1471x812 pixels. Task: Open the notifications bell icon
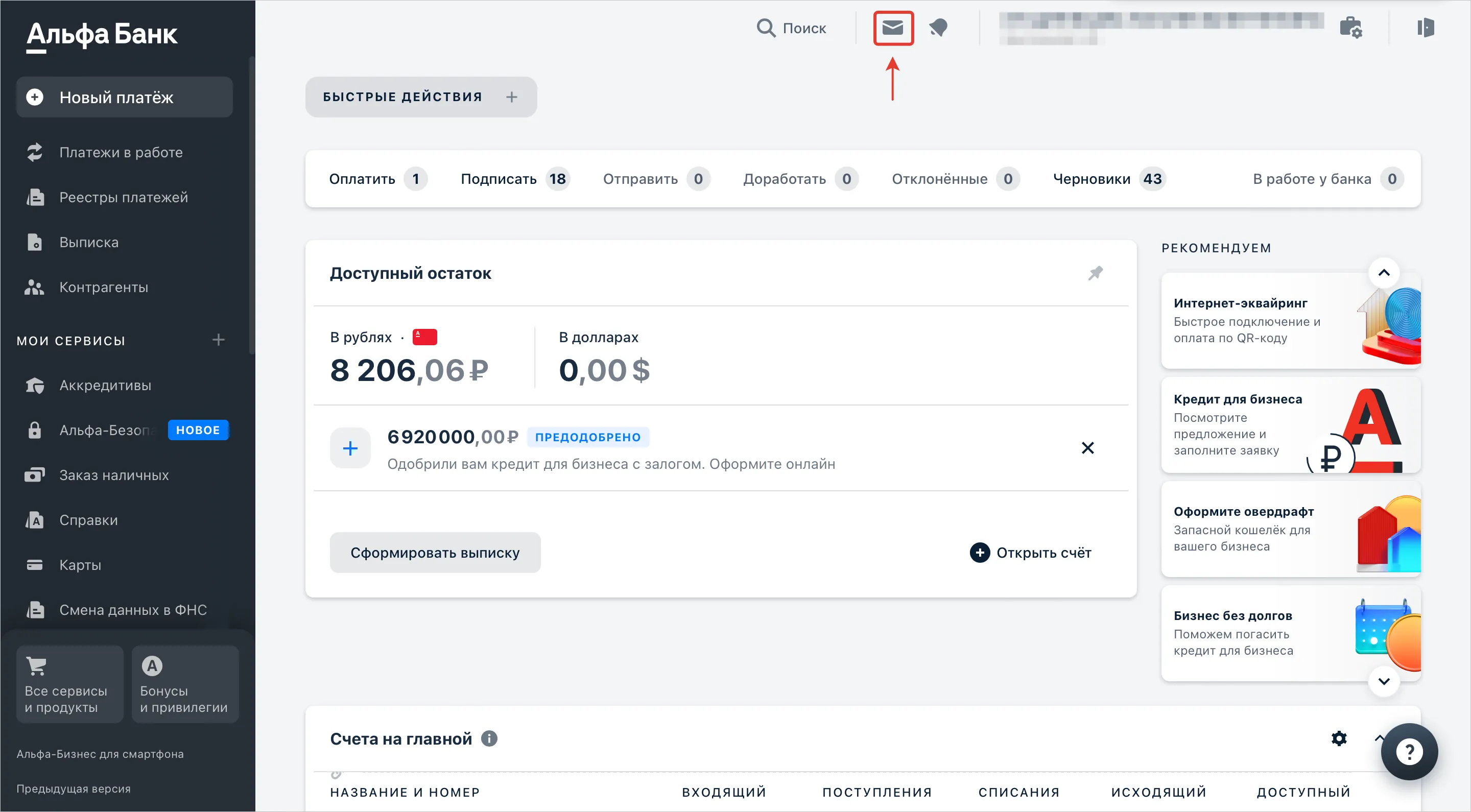938,28
